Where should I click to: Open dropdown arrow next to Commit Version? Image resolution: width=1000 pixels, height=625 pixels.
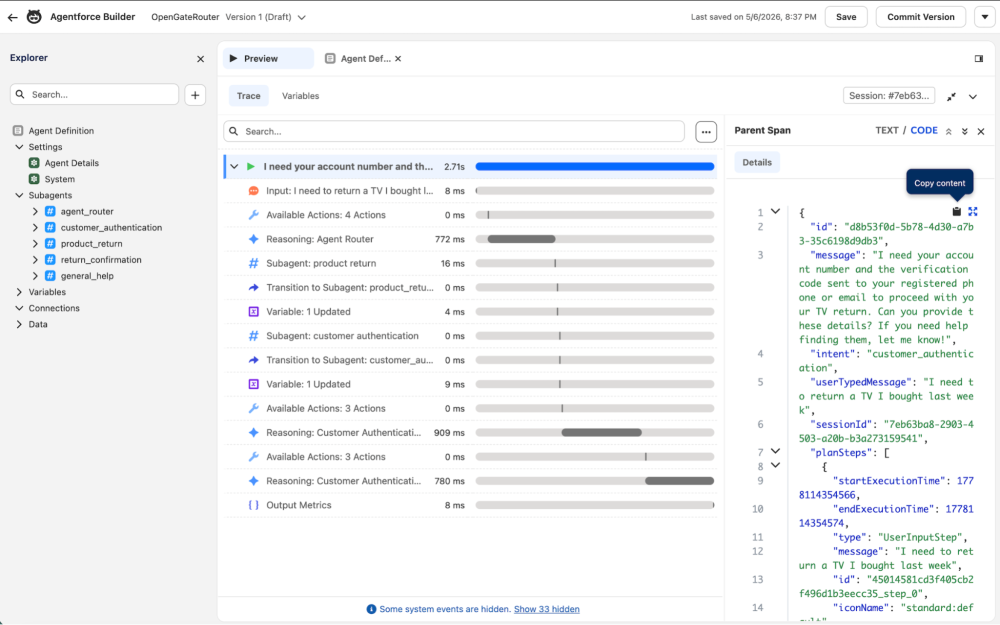[x=985, y=17]
